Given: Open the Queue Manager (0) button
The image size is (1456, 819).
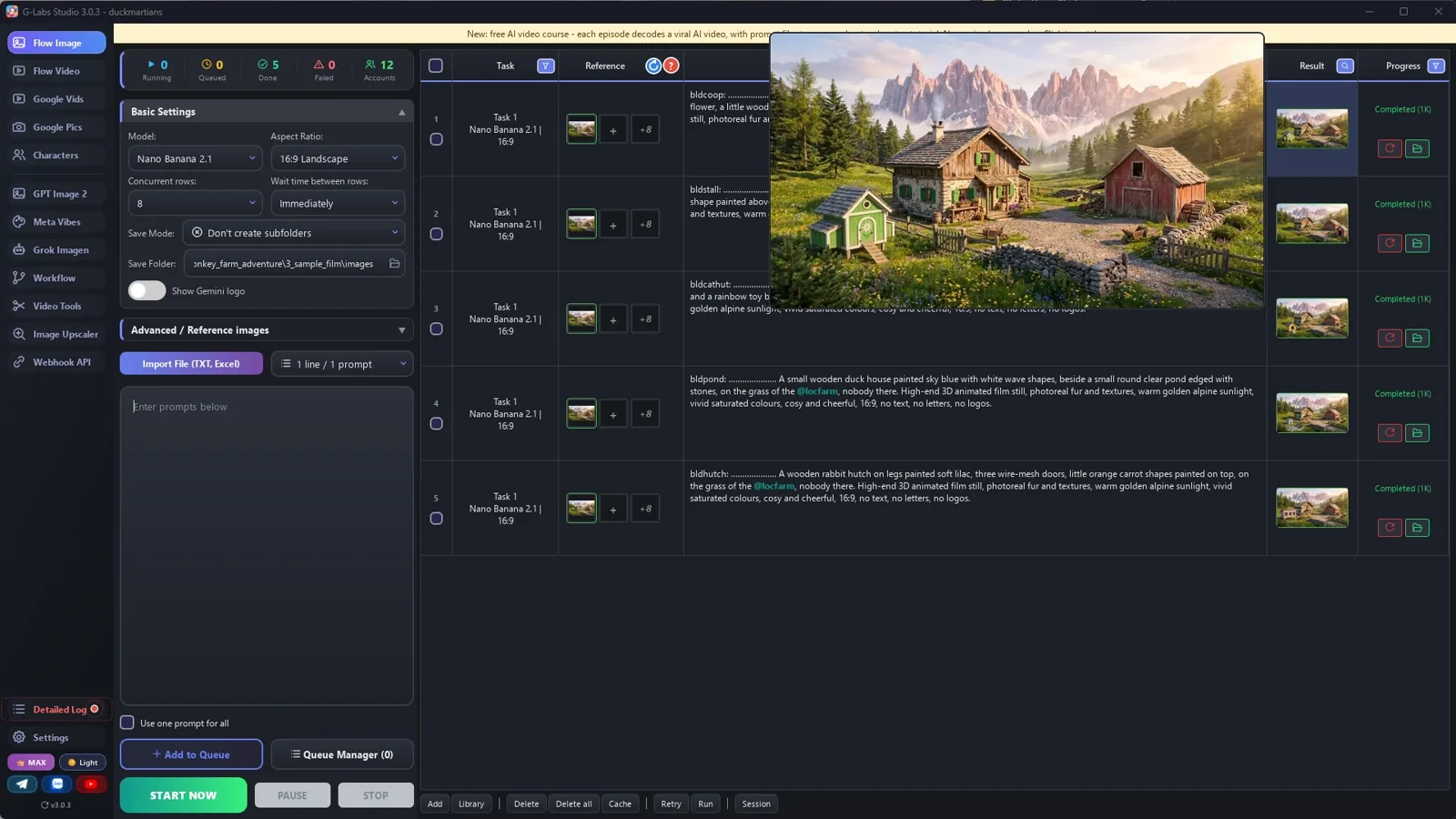Looking at the screenshot, I should [x=342, y=754].
